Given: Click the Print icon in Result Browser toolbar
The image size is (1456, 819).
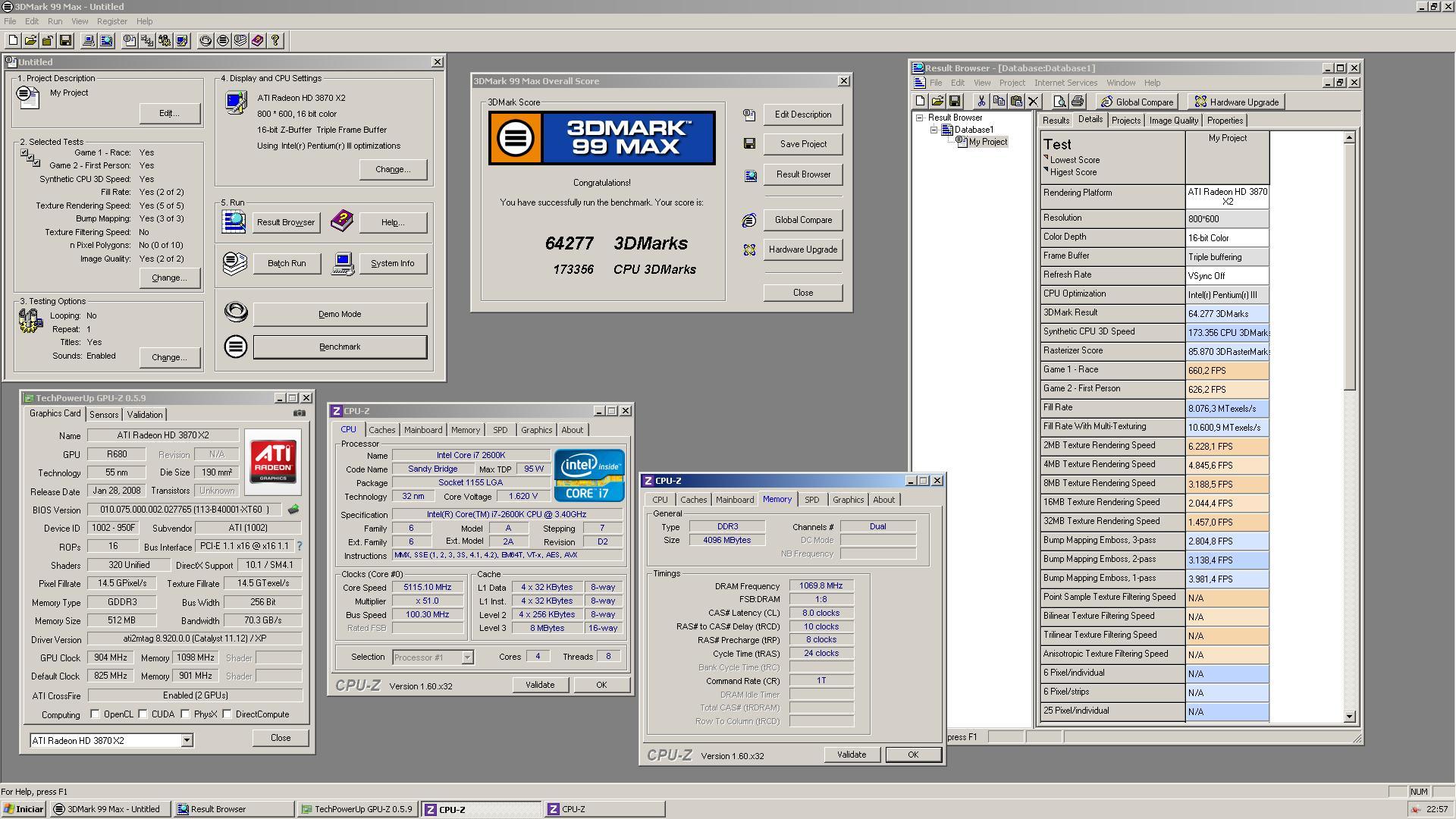Looking at the screenshot, I should 1078,102.
